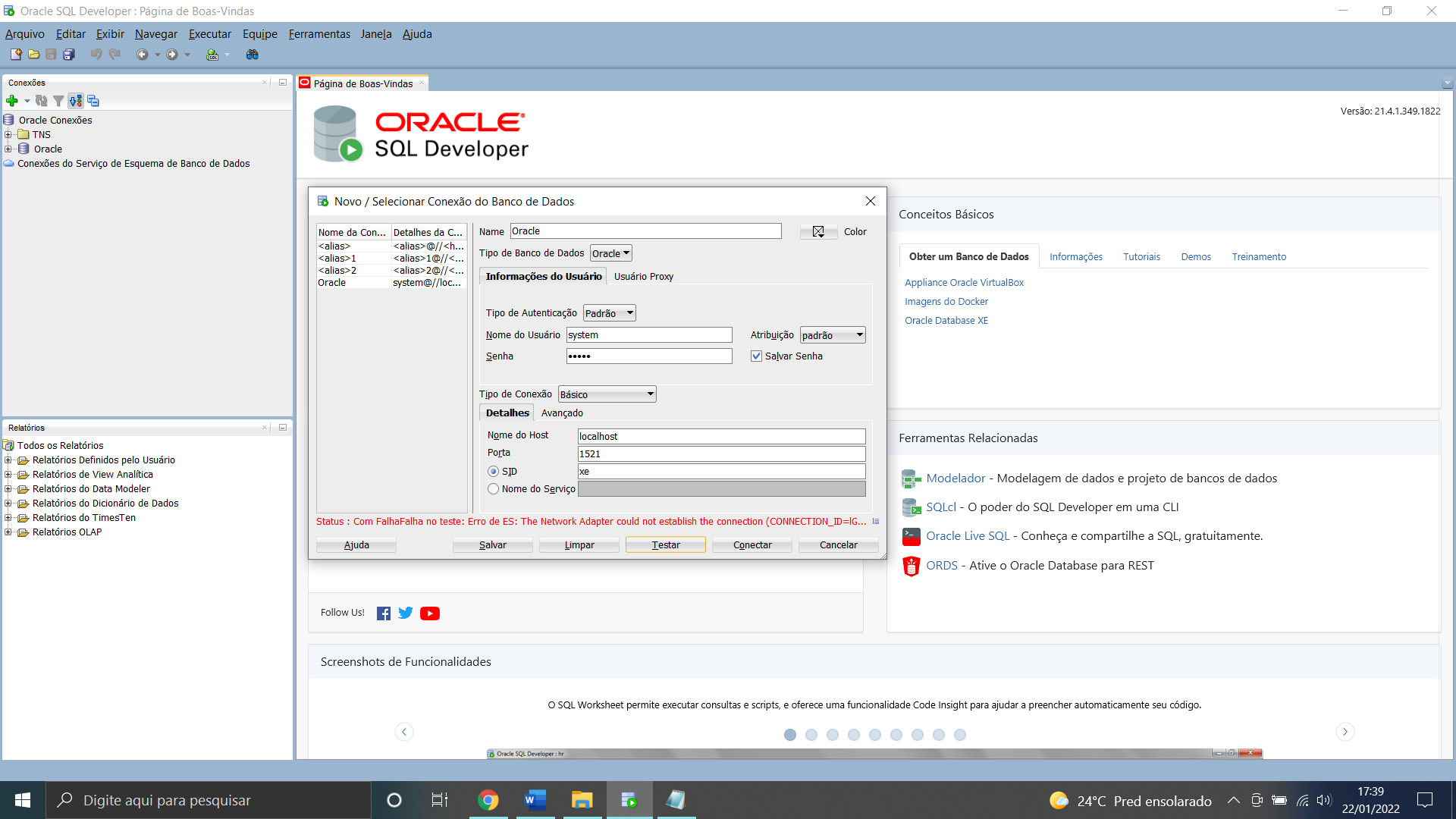Click the schema browser icon in the Conexões toolbar

coord(76,101)
